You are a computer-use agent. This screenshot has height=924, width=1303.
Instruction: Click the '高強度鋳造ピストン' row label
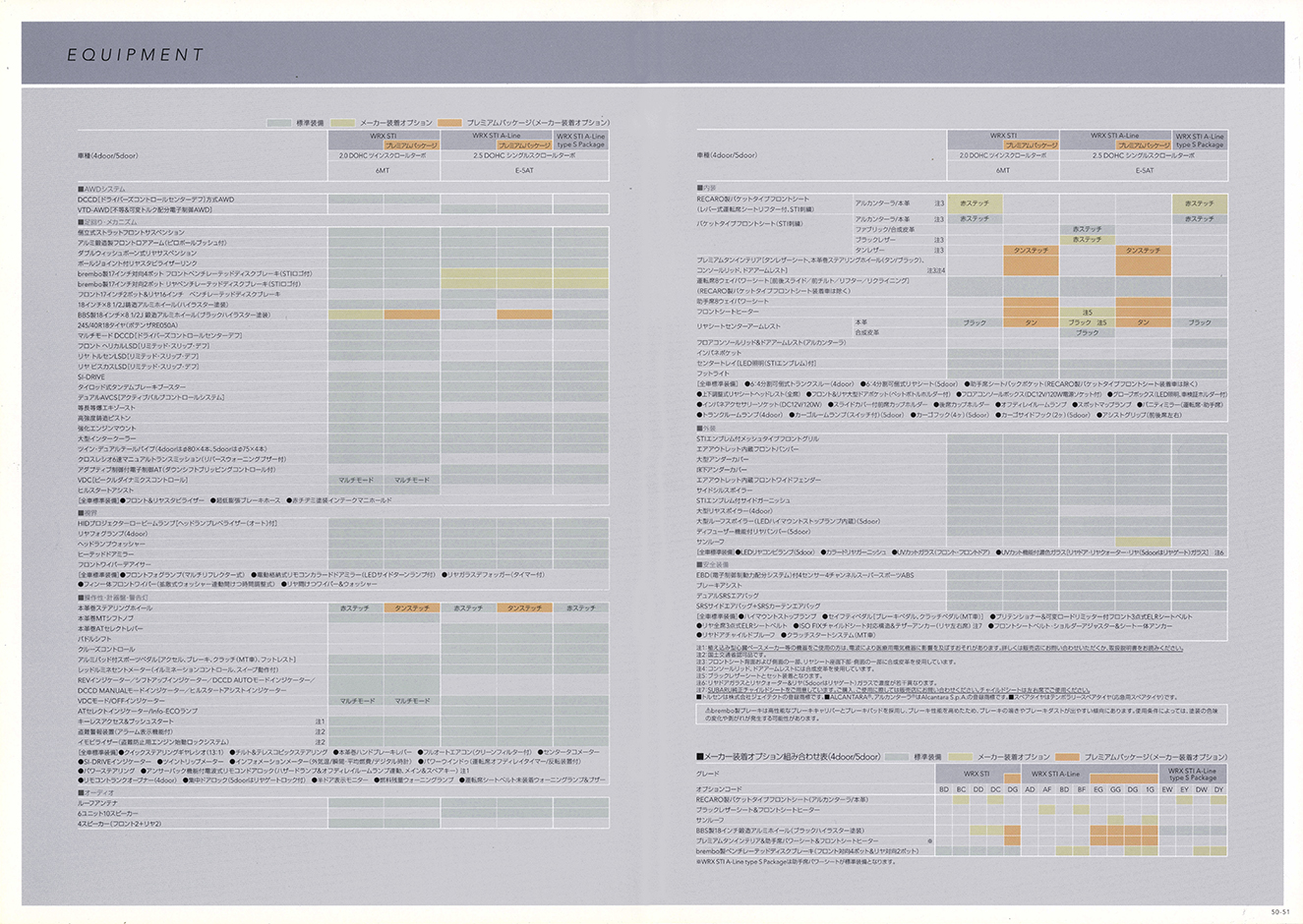(103, 418)
